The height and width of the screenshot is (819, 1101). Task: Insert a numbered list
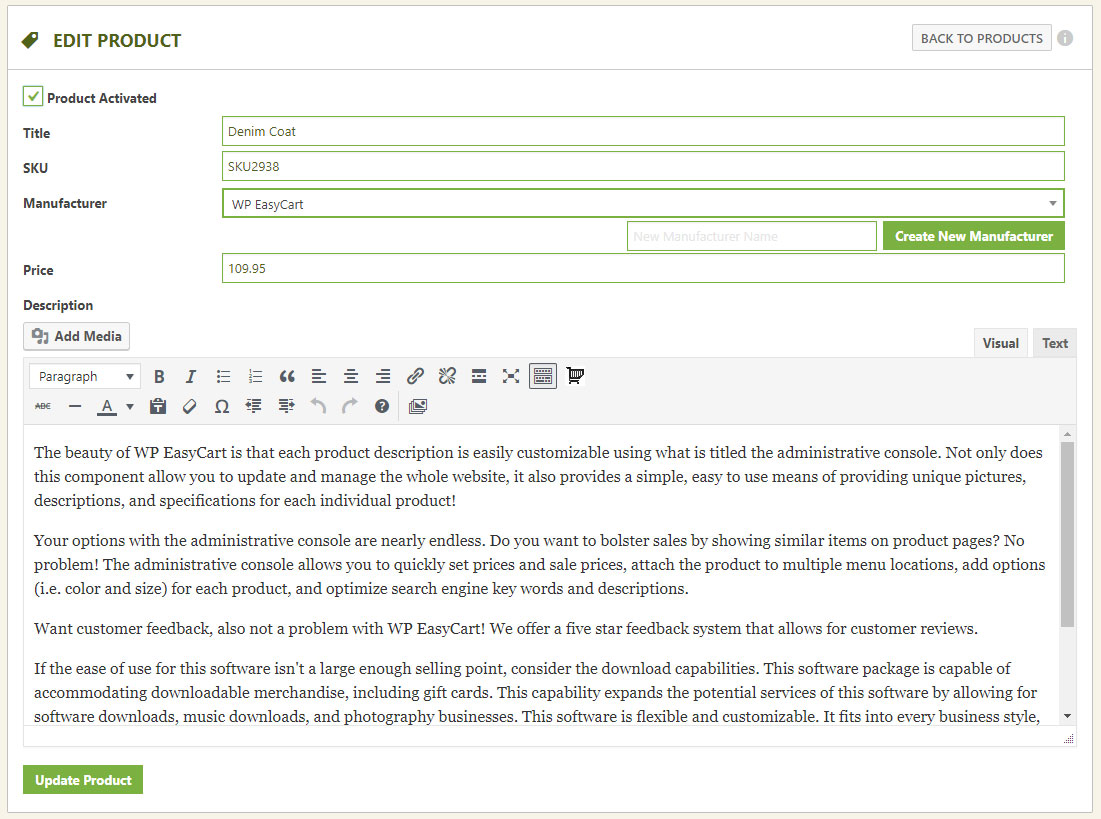point(256,376)
